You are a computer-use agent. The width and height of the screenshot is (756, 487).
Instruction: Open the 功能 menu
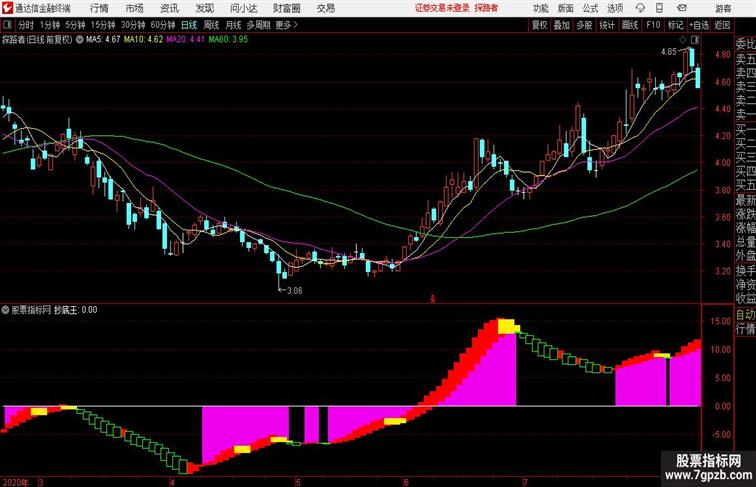[x=540, y=8]
